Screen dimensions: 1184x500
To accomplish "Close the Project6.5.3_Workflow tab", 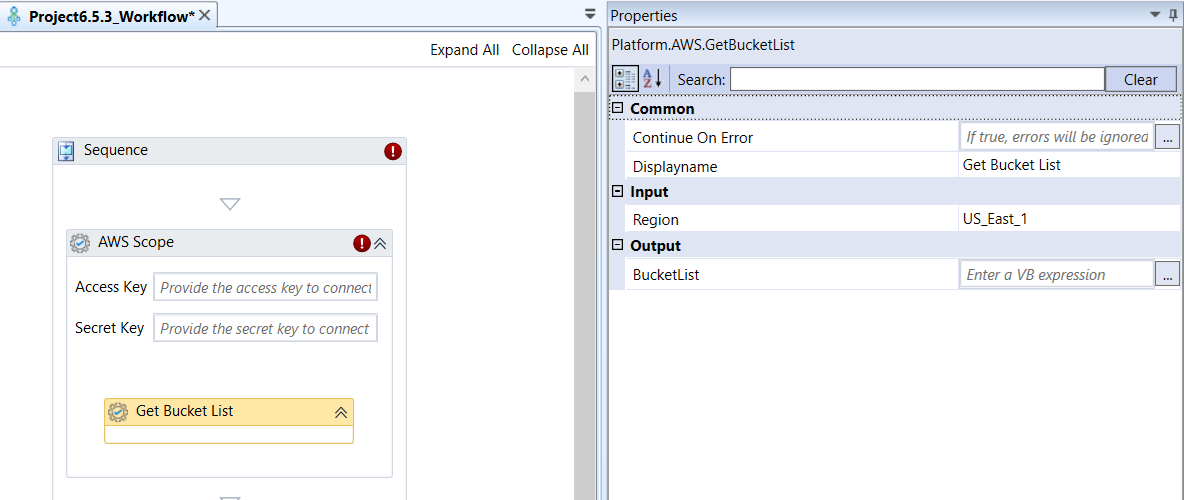I will (204, 16).
